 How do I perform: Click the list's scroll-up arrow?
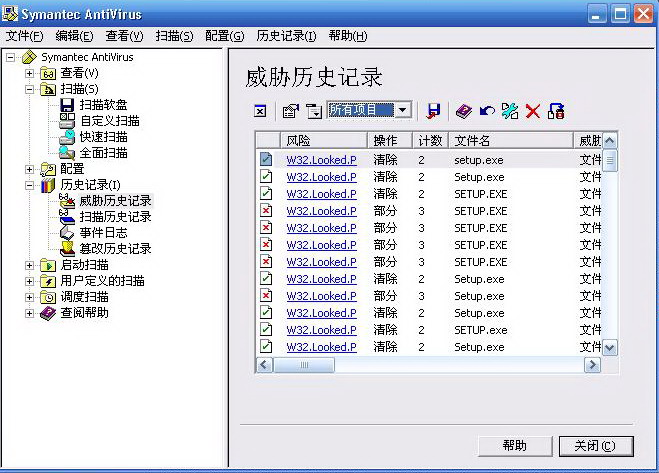click(610, 140)
